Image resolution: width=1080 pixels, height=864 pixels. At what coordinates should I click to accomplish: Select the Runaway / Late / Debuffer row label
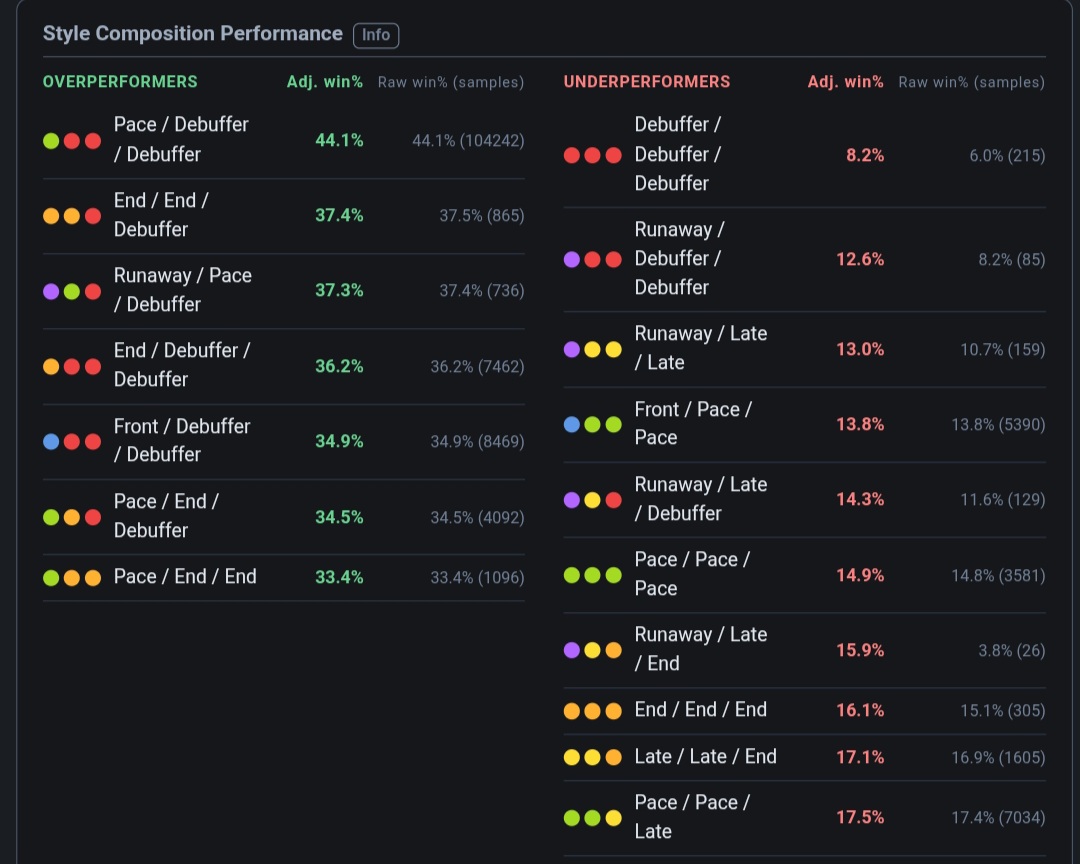[x=700, y=499]
